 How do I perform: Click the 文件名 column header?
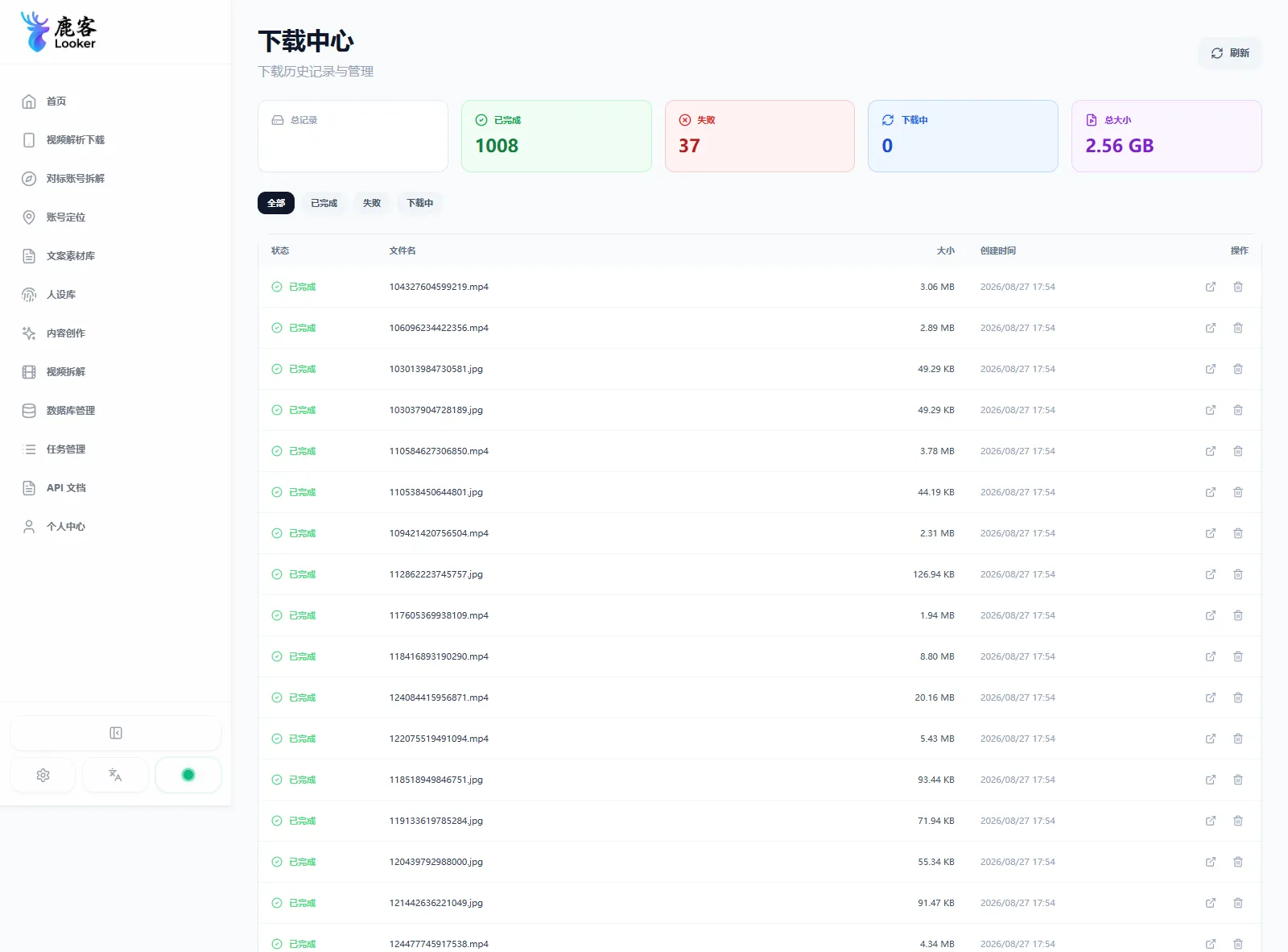point(402,250)
